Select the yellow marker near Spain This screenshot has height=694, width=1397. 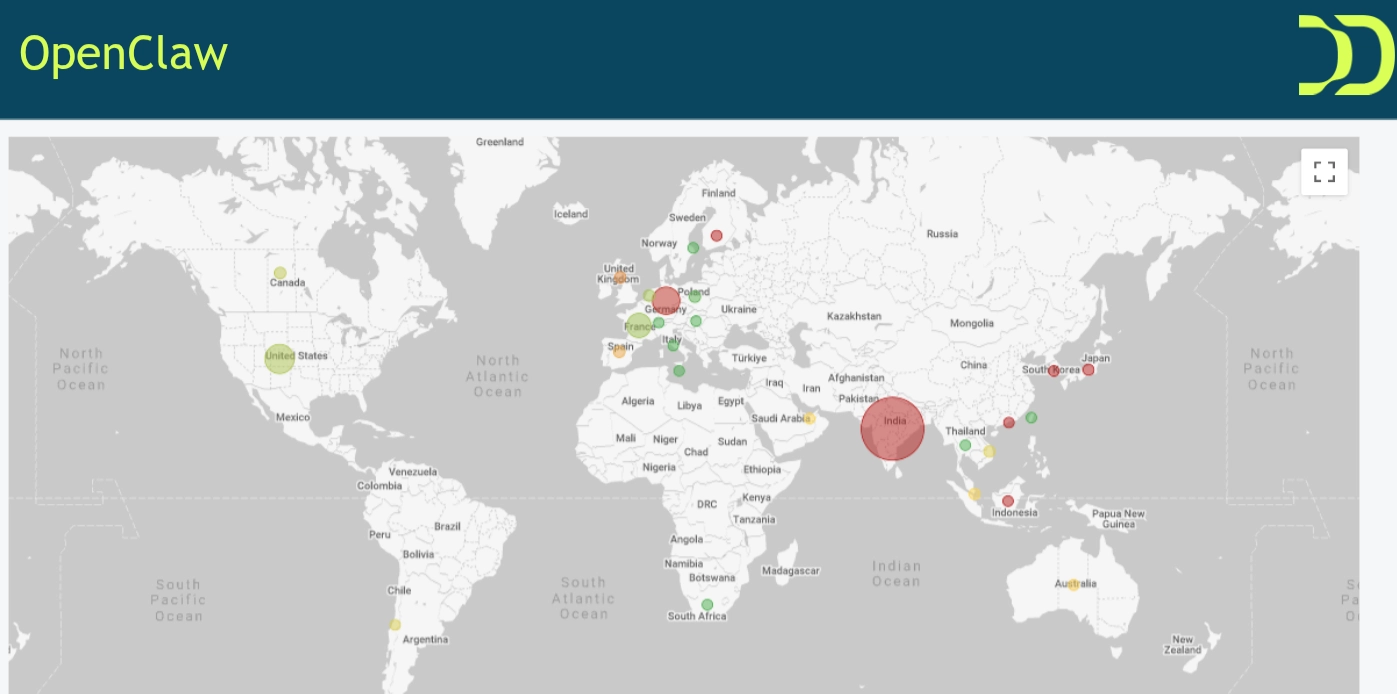click(619, 352)
